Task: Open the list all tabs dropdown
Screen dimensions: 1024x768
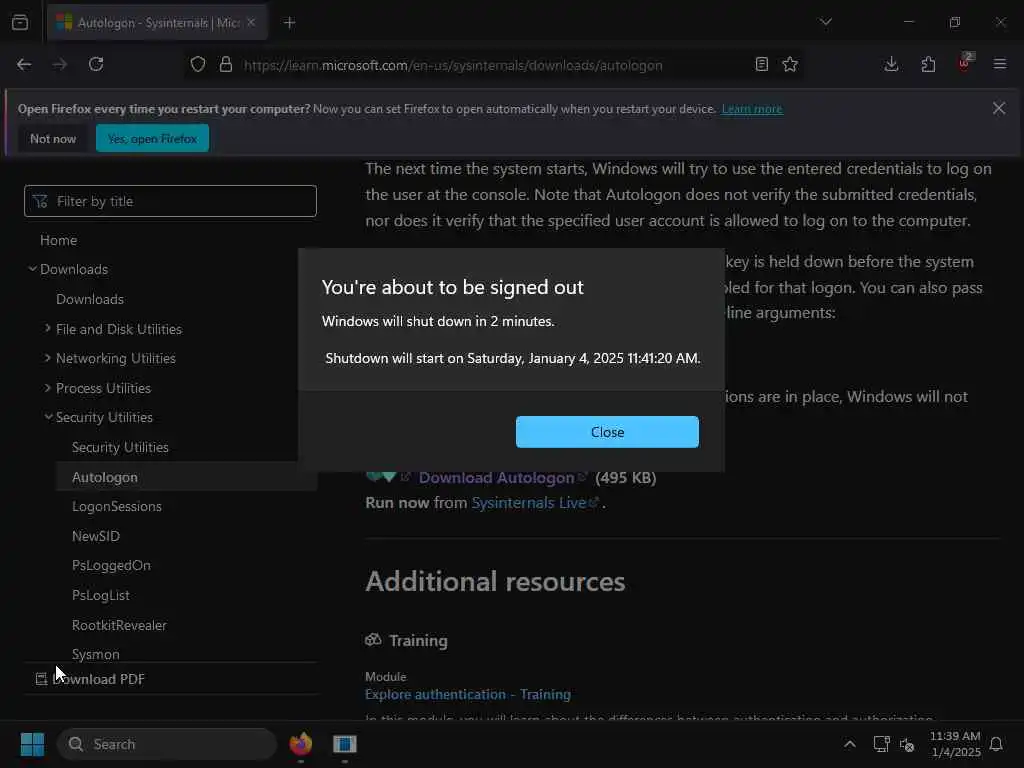Action: [825, 22]
